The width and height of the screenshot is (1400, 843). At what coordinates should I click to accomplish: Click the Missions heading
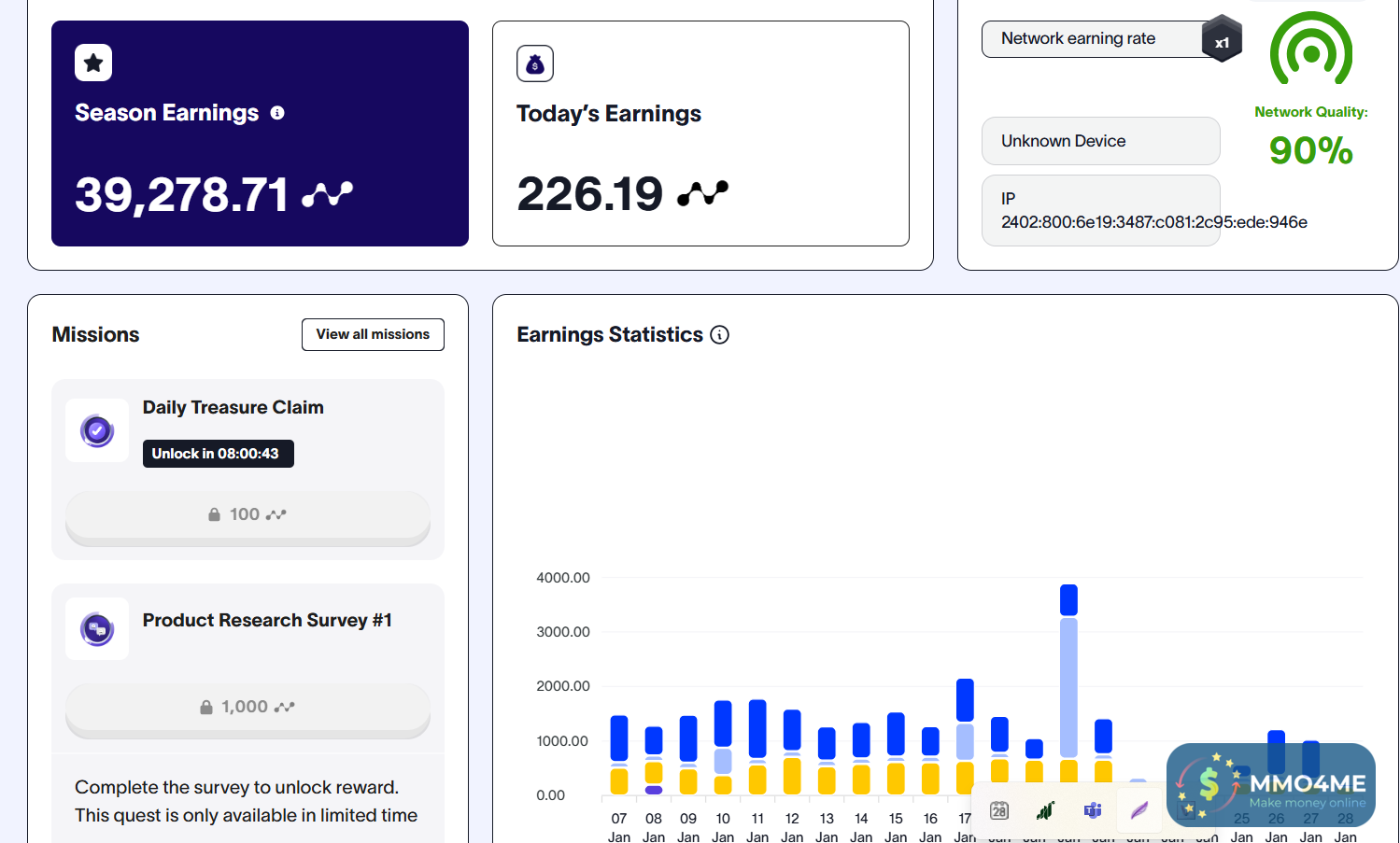[x=95, y=334]
